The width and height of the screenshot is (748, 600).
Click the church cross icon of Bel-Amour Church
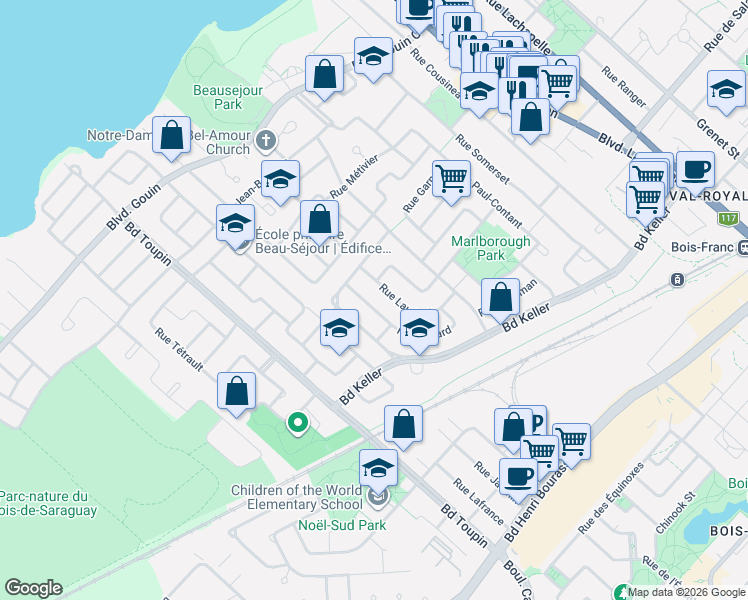266,141
